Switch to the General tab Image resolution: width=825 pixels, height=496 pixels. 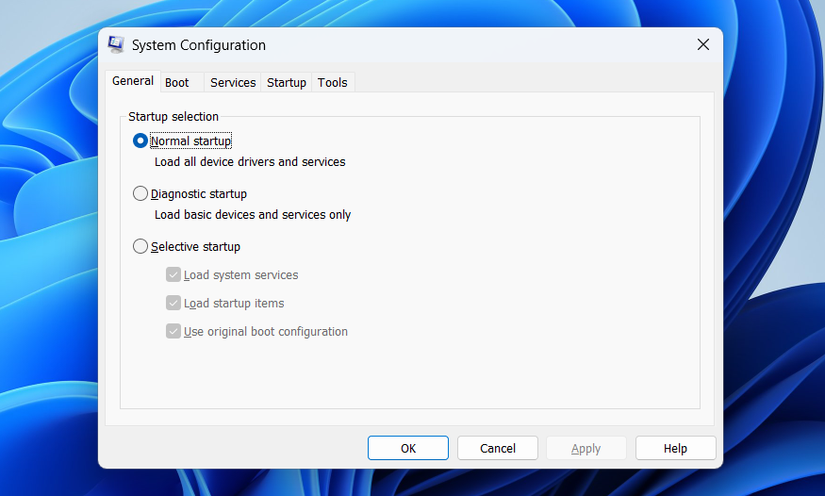(133, 81)
